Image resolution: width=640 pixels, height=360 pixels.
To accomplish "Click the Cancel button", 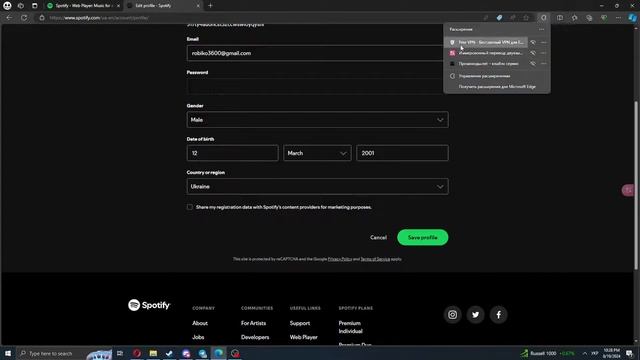I will pyautogui.click(x=378, y=238).
